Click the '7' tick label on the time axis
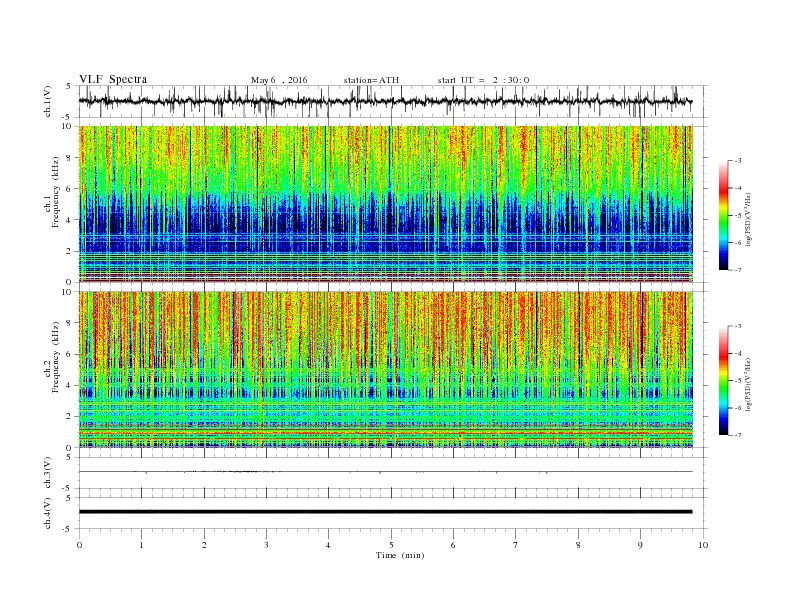 (x=516, y=545)
